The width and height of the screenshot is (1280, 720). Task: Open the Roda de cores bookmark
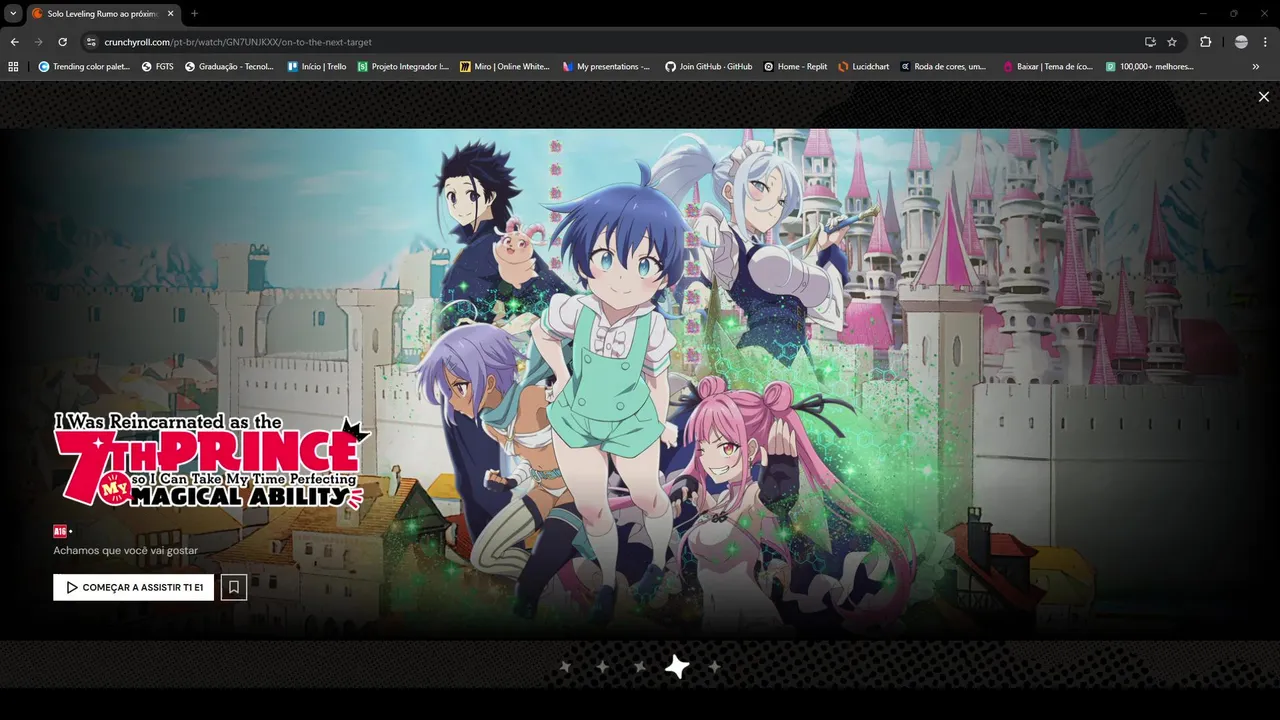943,67
